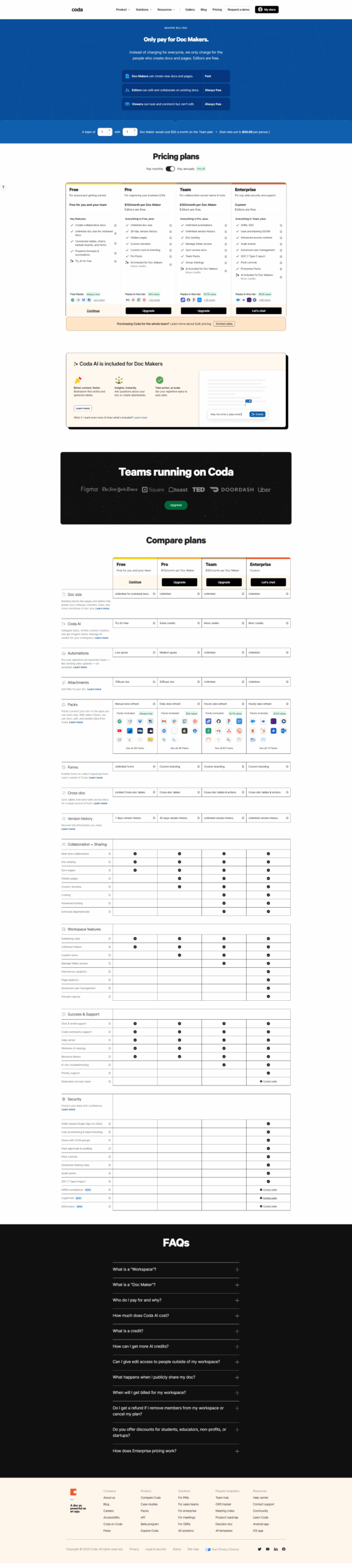Click the info icon for Hidden pages comparison row
Viewport: 352px width, 1568px height.
[110, 878]
